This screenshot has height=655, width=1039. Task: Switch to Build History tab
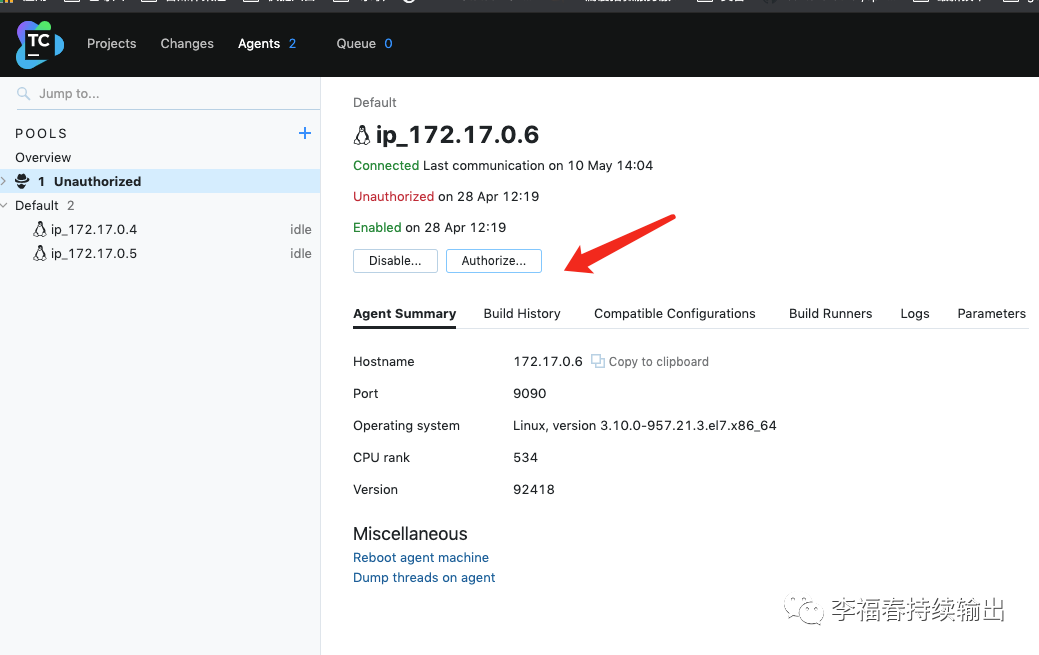coord(522,314)
